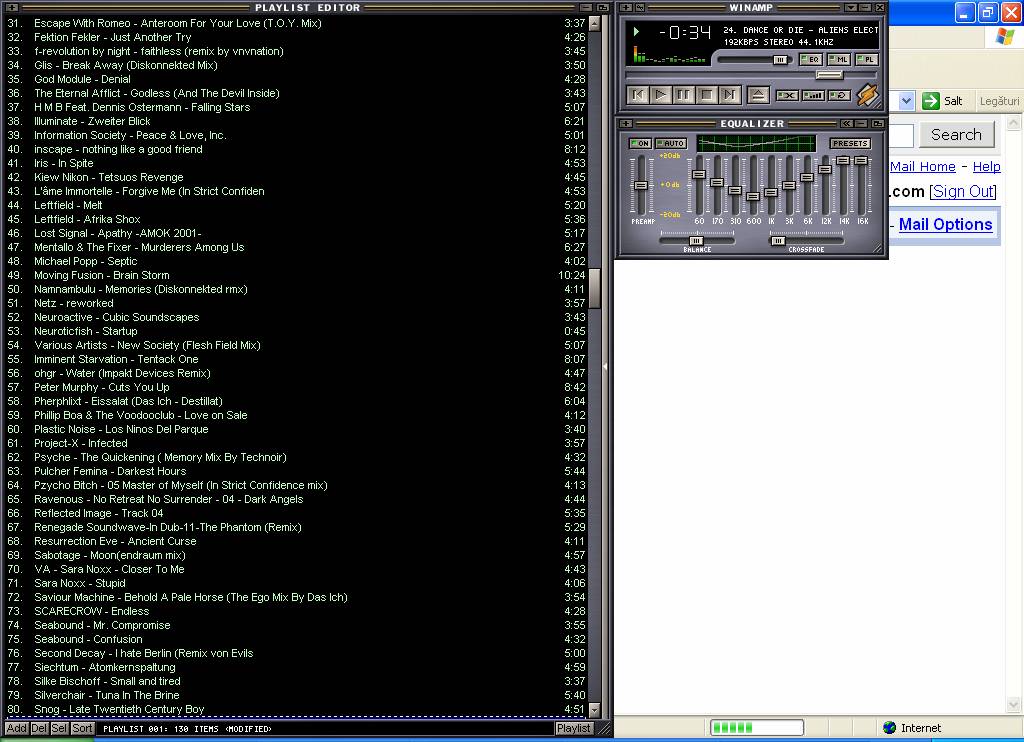This screenshot has height=742, width=1024.
Task: Stop playback with the Stop button
Action: tap(707, 95)
